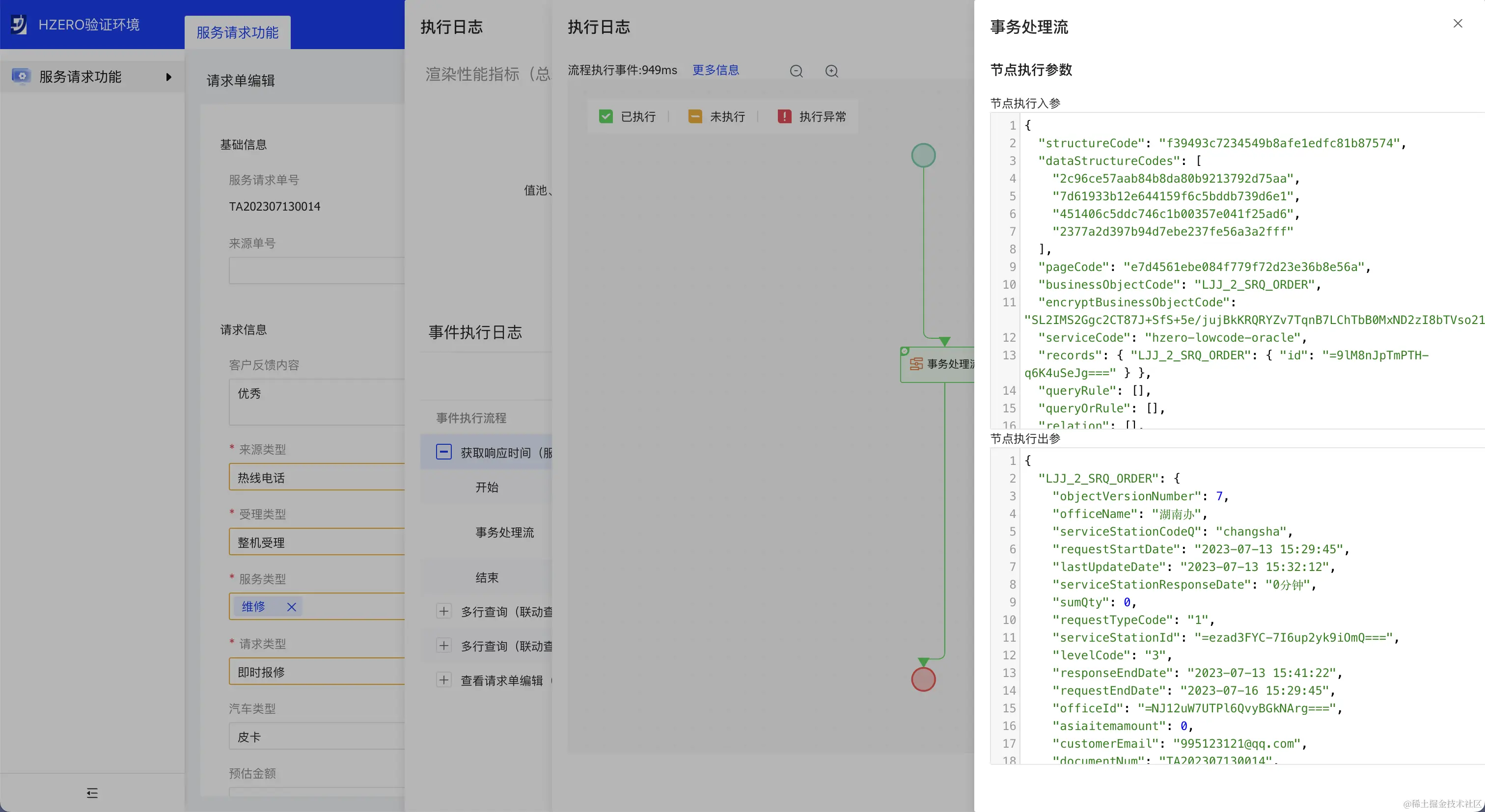Image resolution: width=1485 pixels, height=812 pixels.
Task: Open the 更多信息 link
Action: 715,70
